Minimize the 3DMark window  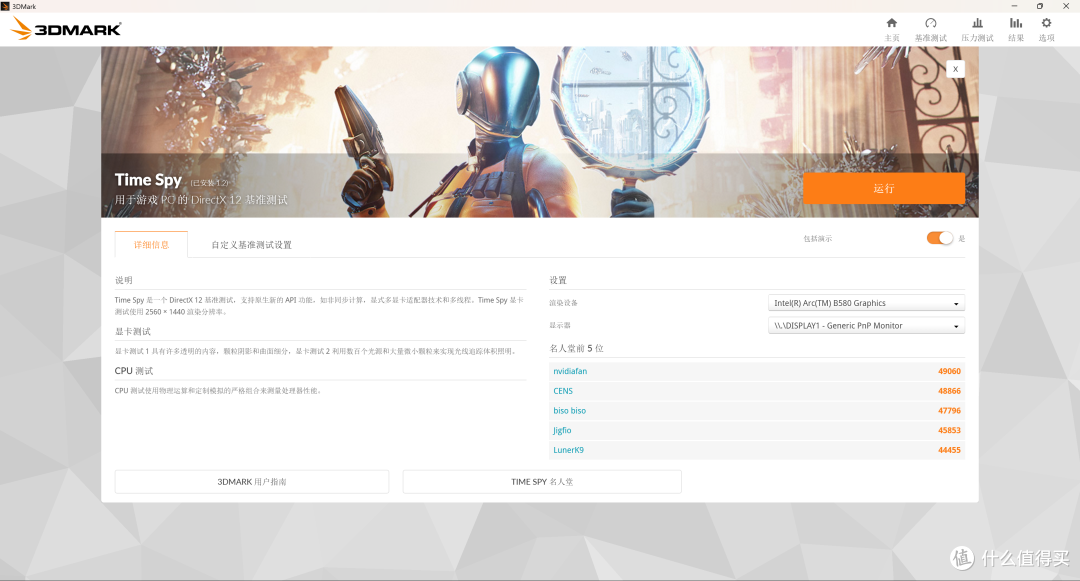tap(1014, 6)
